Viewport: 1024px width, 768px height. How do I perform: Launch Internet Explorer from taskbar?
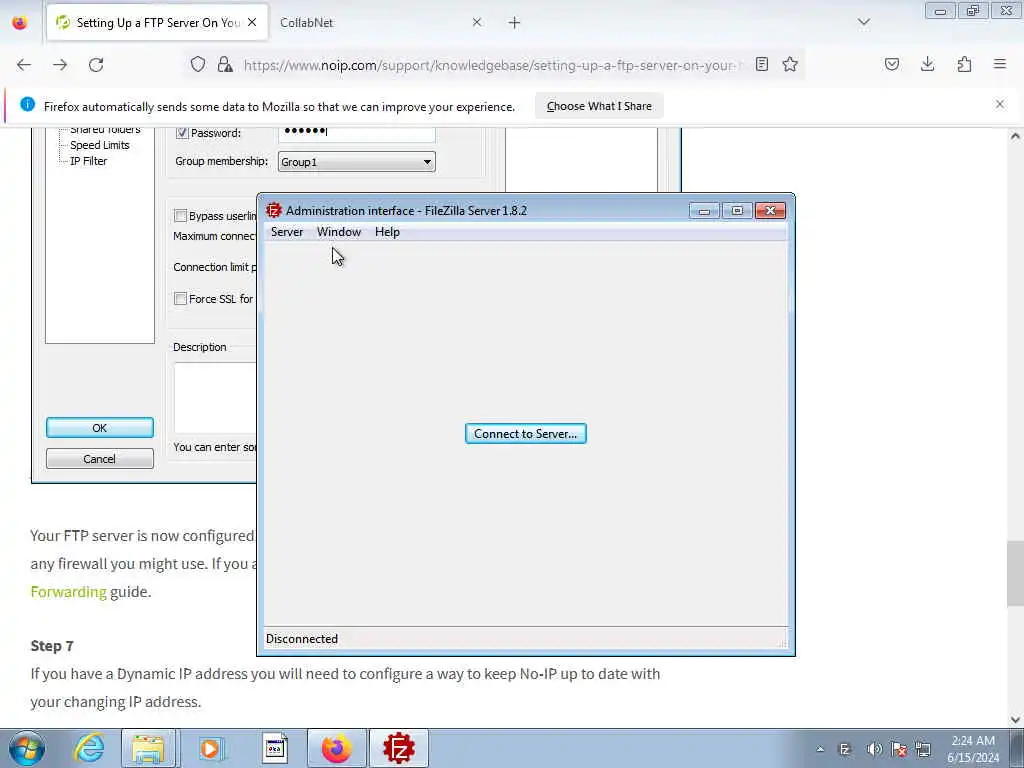[89, 748]
